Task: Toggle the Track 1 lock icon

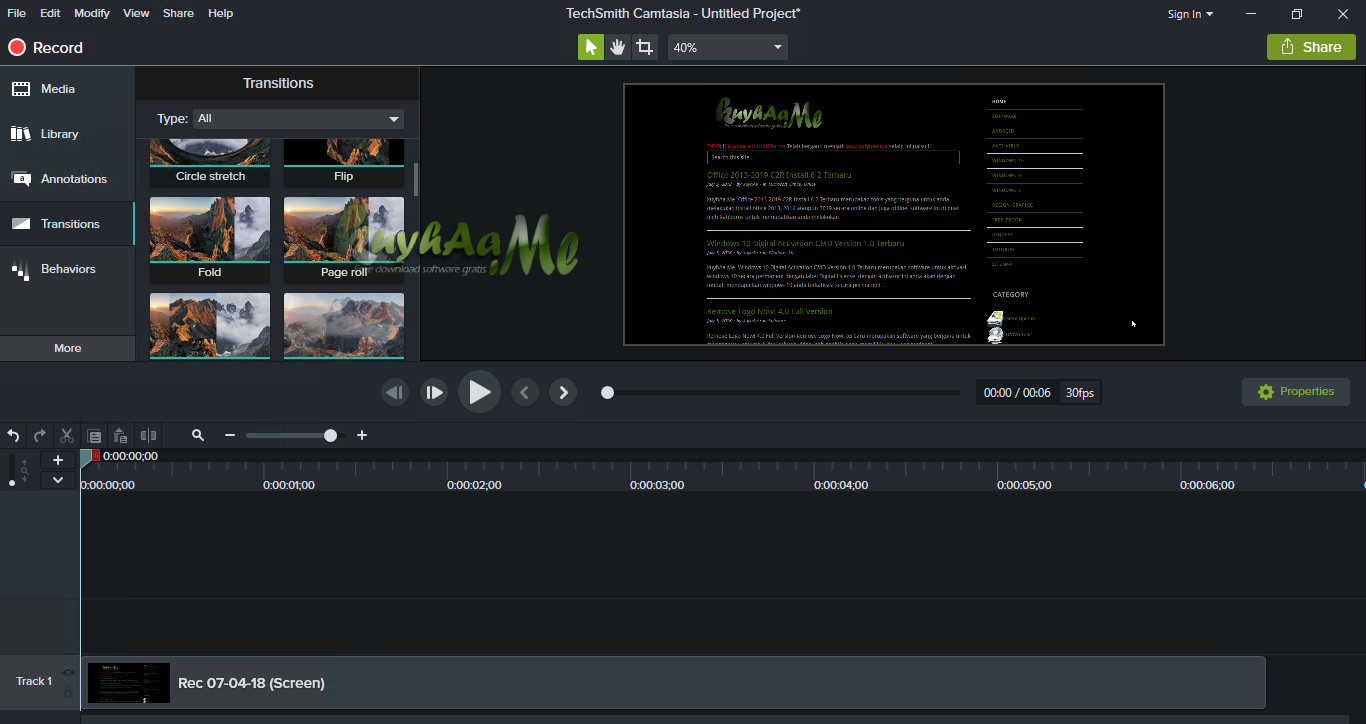Action: (68, 693)
